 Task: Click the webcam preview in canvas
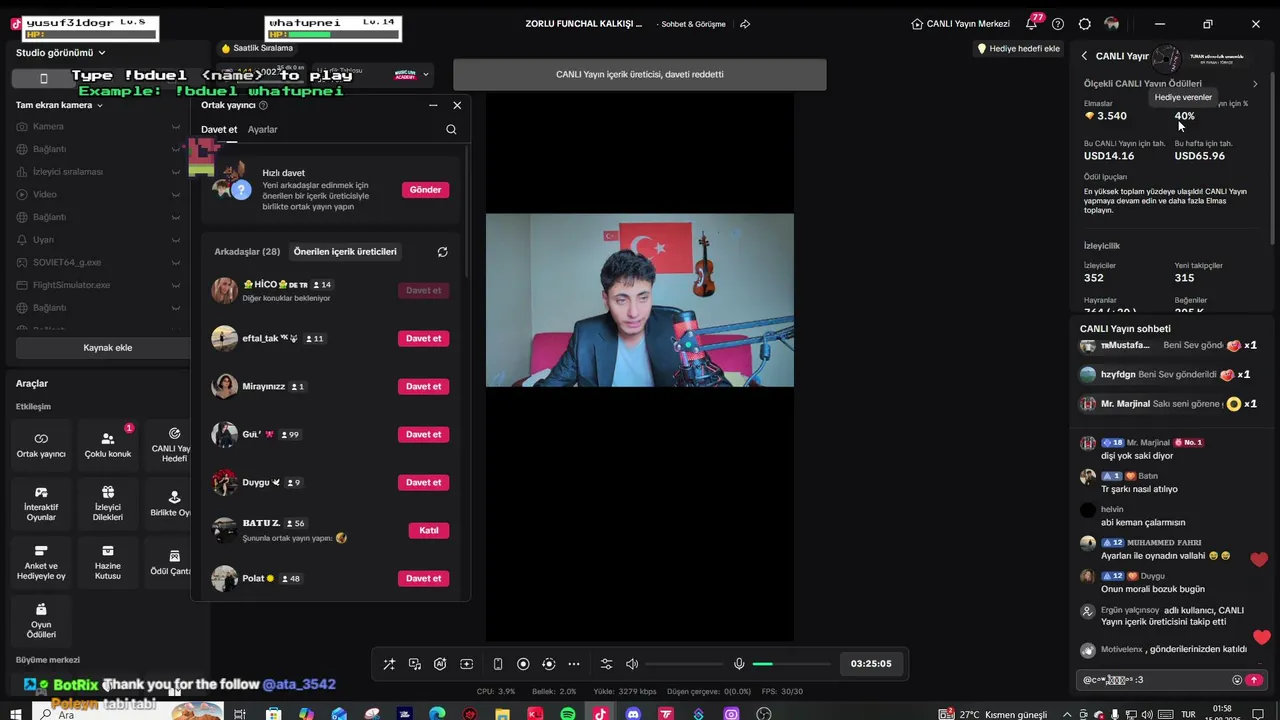coord(640,300)
